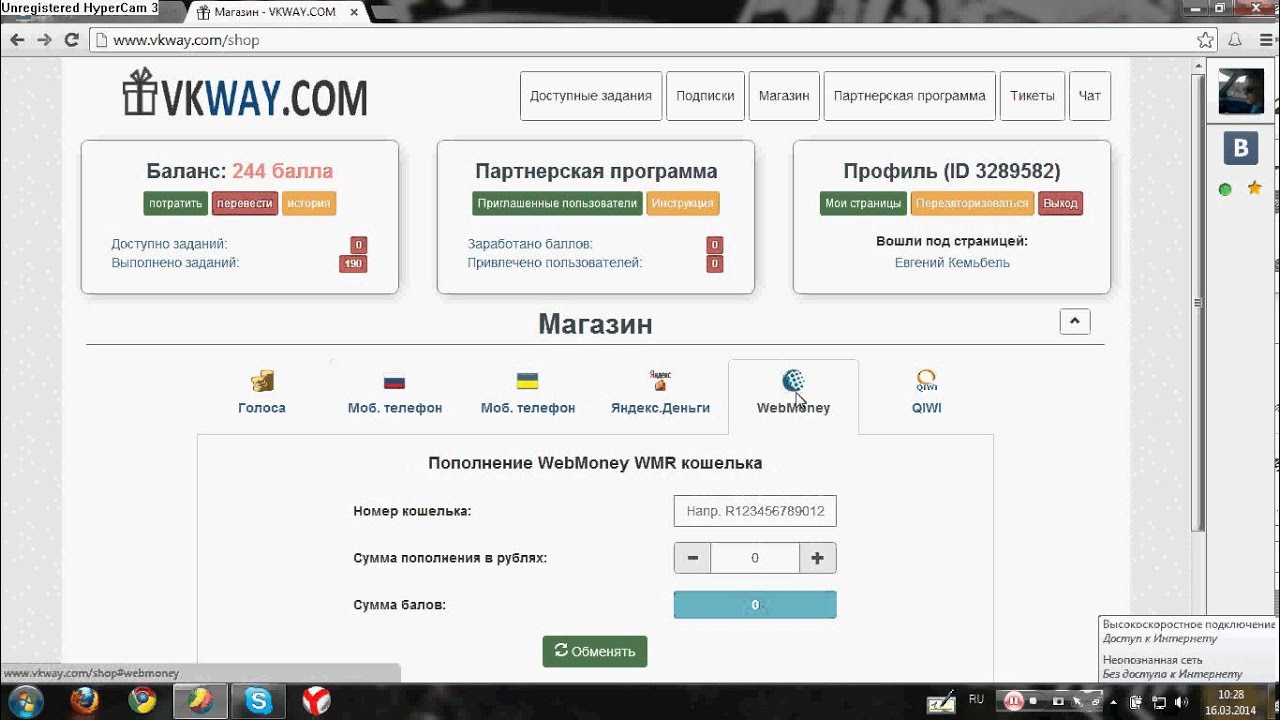
Task: Click the VK 'B' icon in the sidebar
Action: click(x=1241, y=149)
